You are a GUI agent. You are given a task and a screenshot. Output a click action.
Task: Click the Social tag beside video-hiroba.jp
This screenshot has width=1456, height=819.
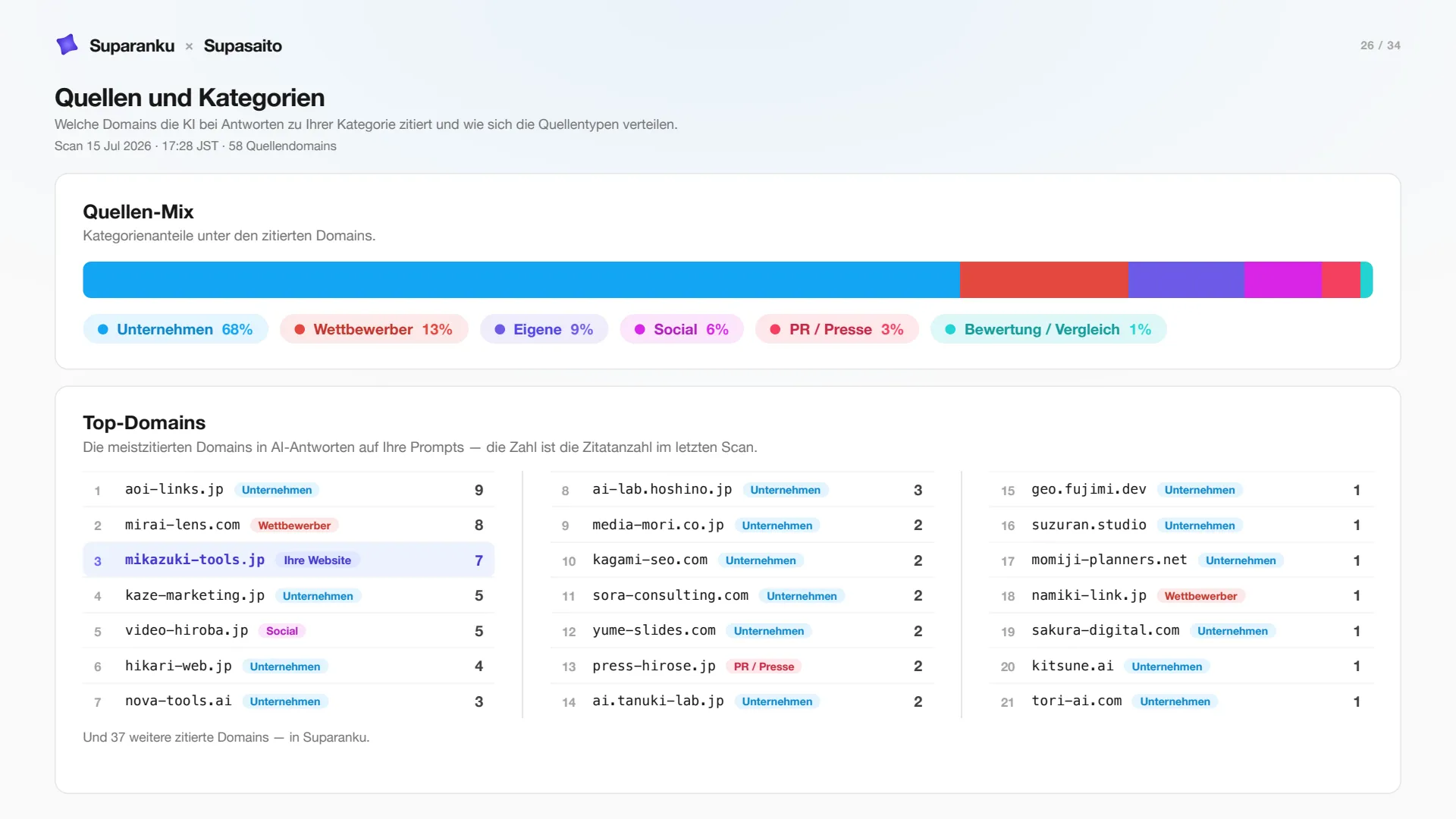pos(281,631)
